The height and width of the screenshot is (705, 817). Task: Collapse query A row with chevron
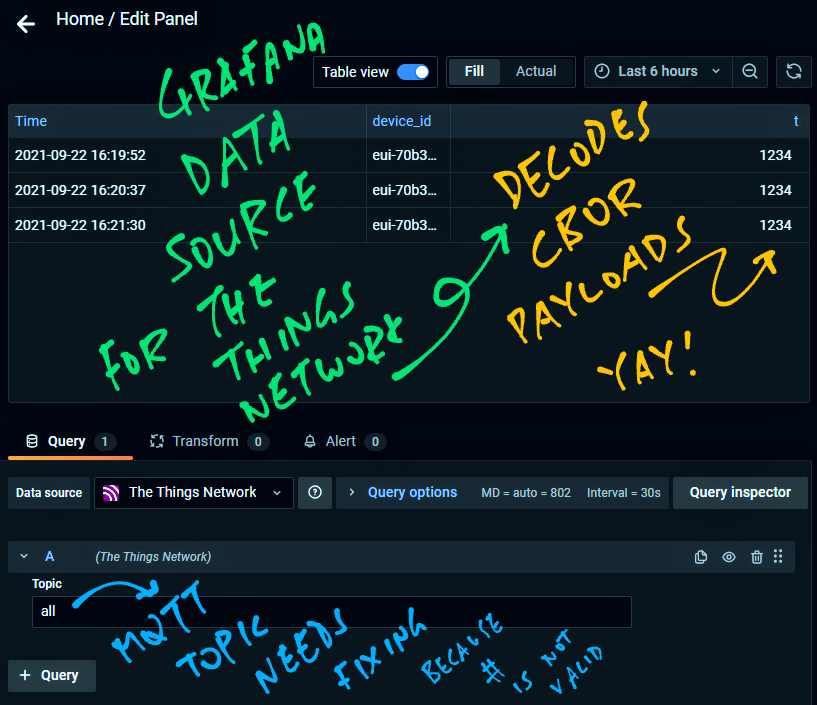pos(24,557)
